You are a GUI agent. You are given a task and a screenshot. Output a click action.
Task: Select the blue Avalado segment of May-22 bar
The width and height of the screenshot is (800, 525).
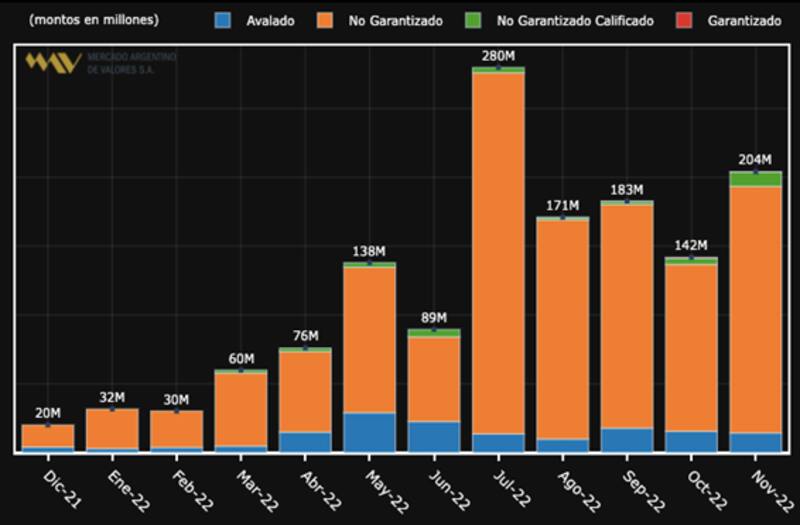pos(370,432)
